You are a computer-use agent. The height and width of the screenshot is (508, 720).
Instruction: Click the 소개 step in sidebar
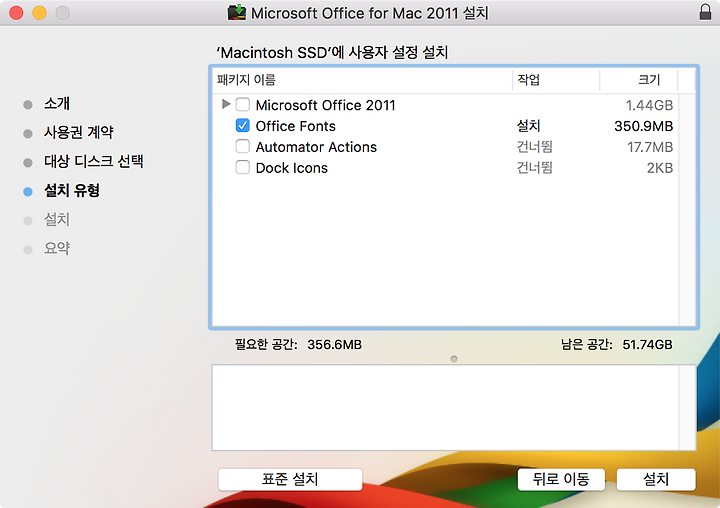tap(57, 103)
